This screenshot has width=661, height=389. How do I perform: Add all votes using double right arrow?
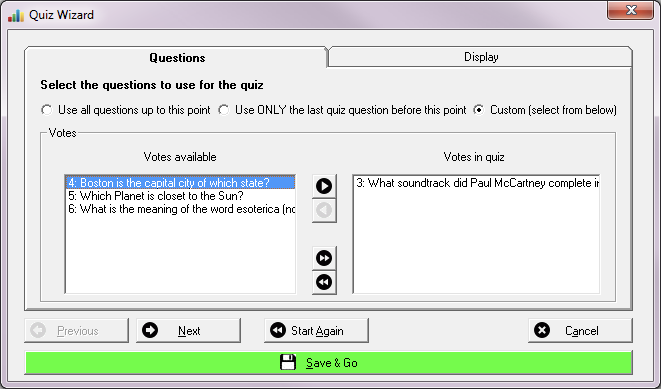324,258
